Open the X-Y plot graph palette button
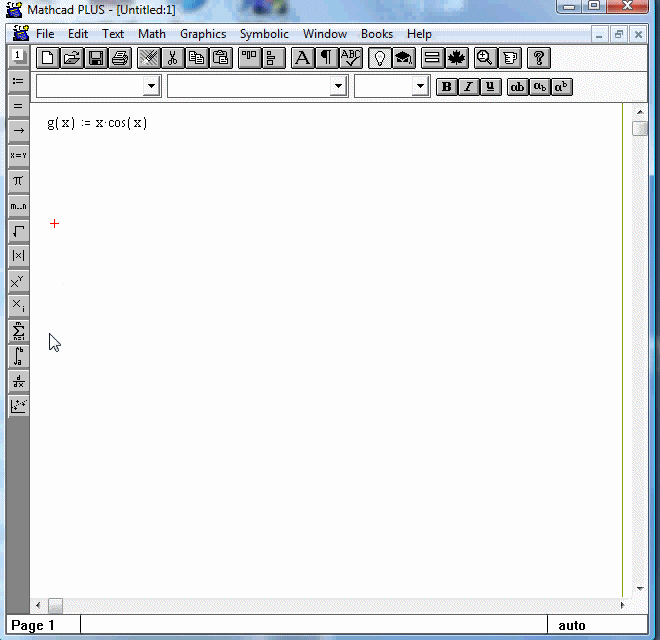 [18, 406]
